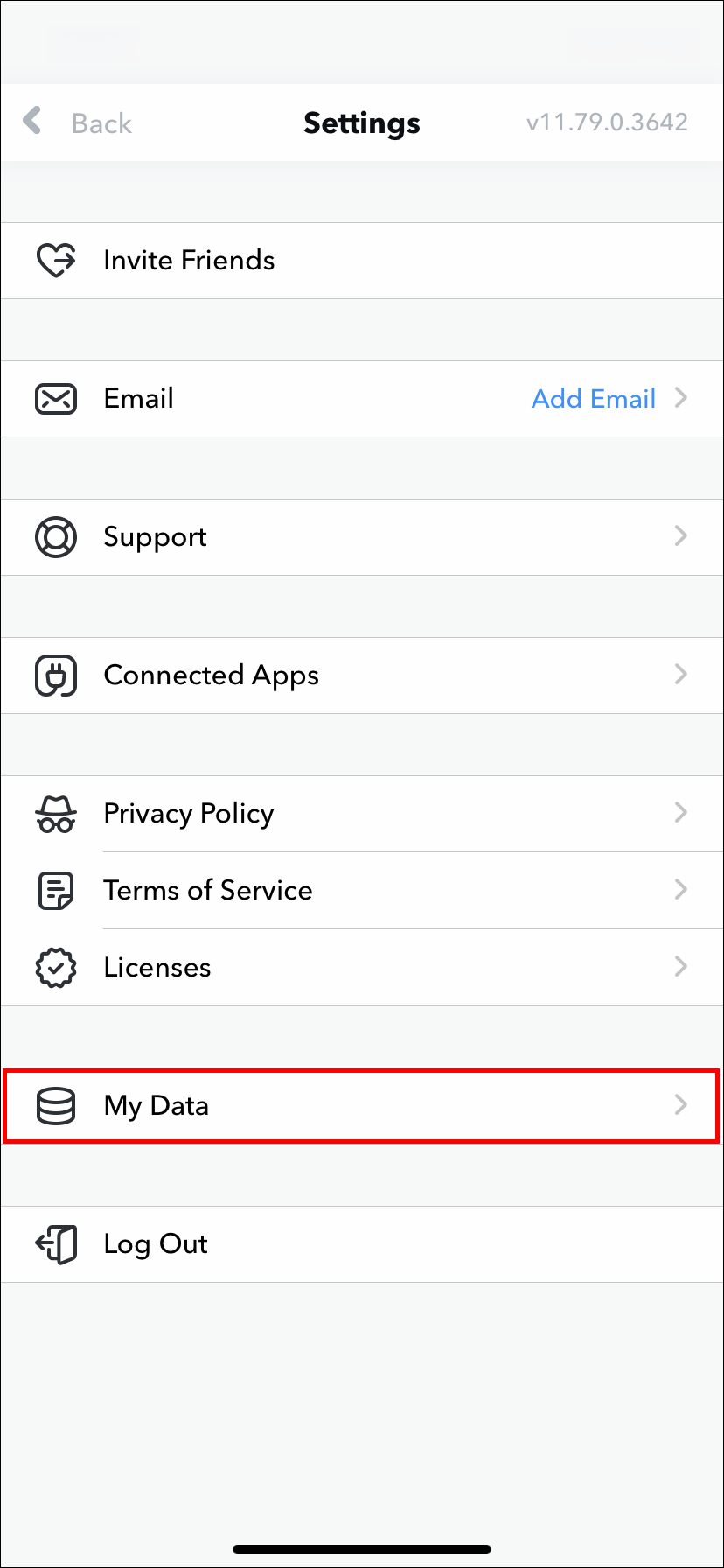The image size is (724, 1568).
Task: Tap the Add Email link
Action: (594, 399)
